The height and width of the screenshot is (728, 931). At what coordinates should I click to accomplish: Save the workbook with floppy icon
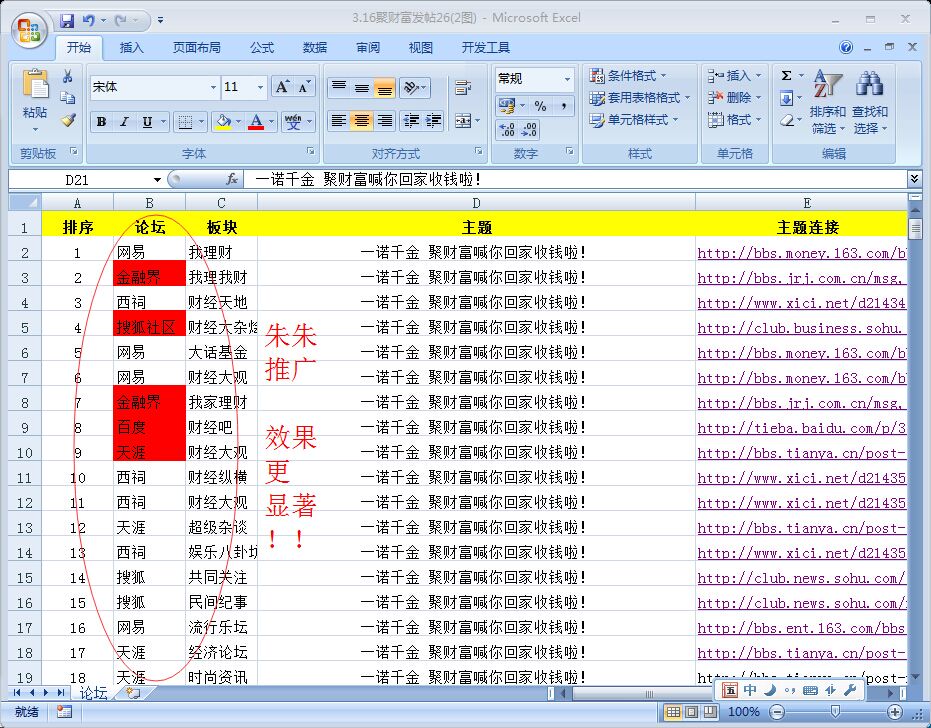(x=66, y=20)
